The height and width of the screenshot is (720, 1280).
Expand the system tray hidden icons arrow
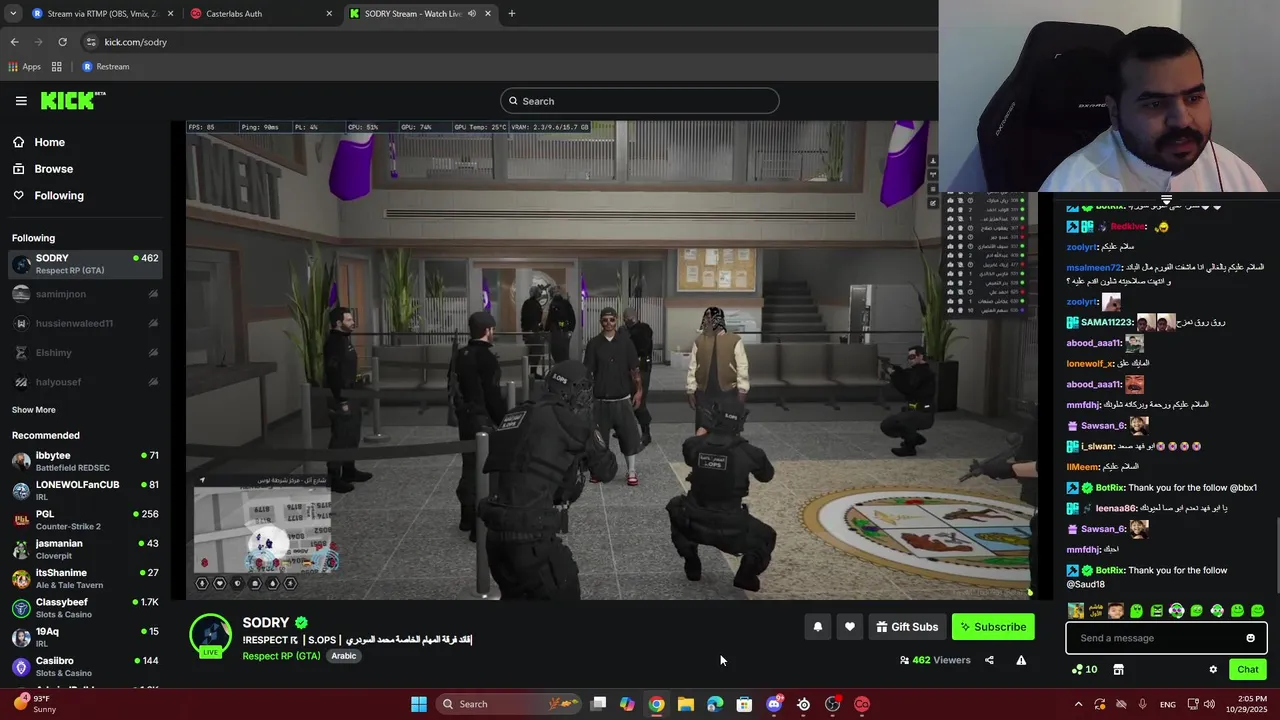(x=1078, y=704)
